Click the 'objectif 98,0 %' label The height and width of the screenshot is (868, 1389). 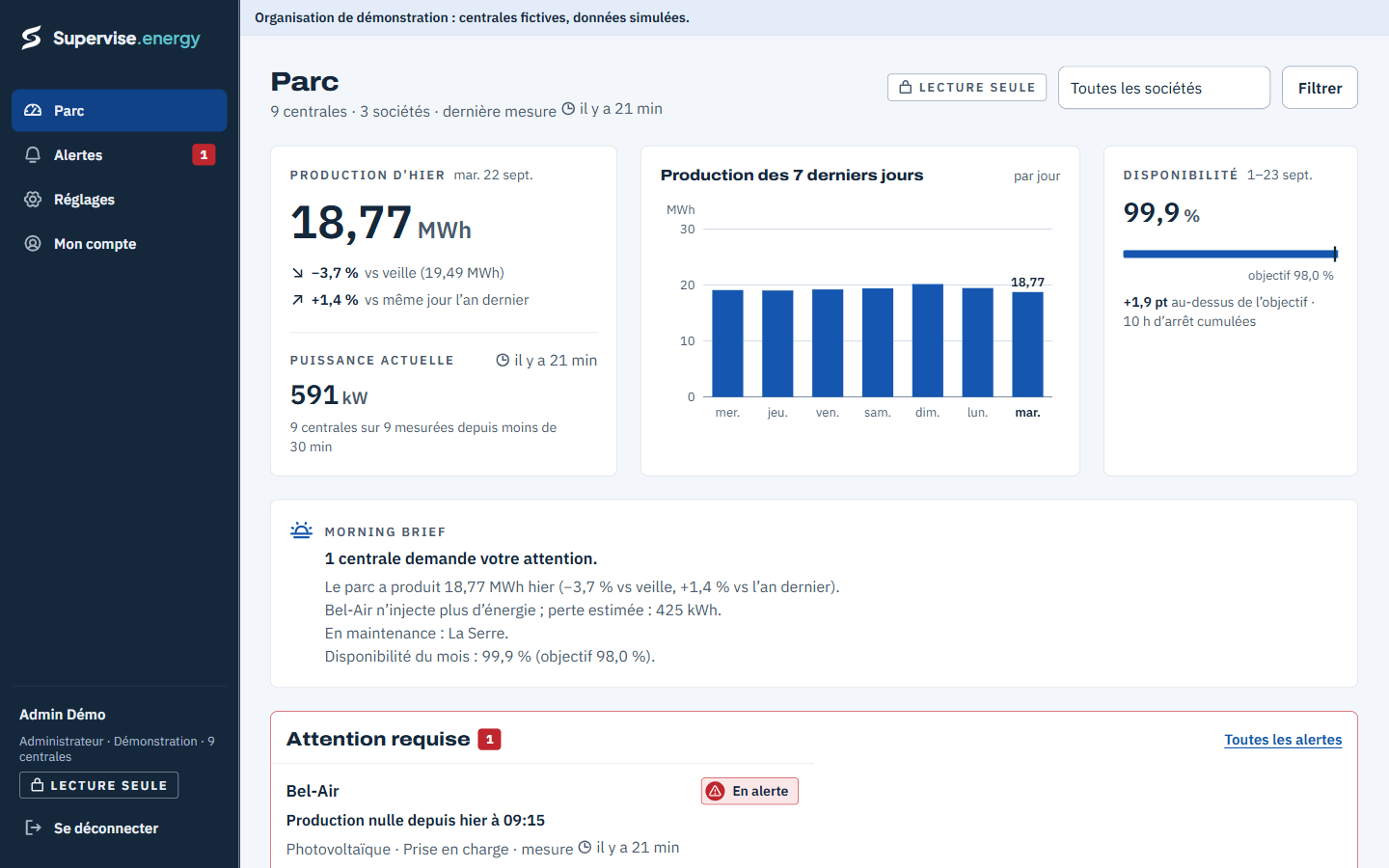click(x=1291, y=275)
